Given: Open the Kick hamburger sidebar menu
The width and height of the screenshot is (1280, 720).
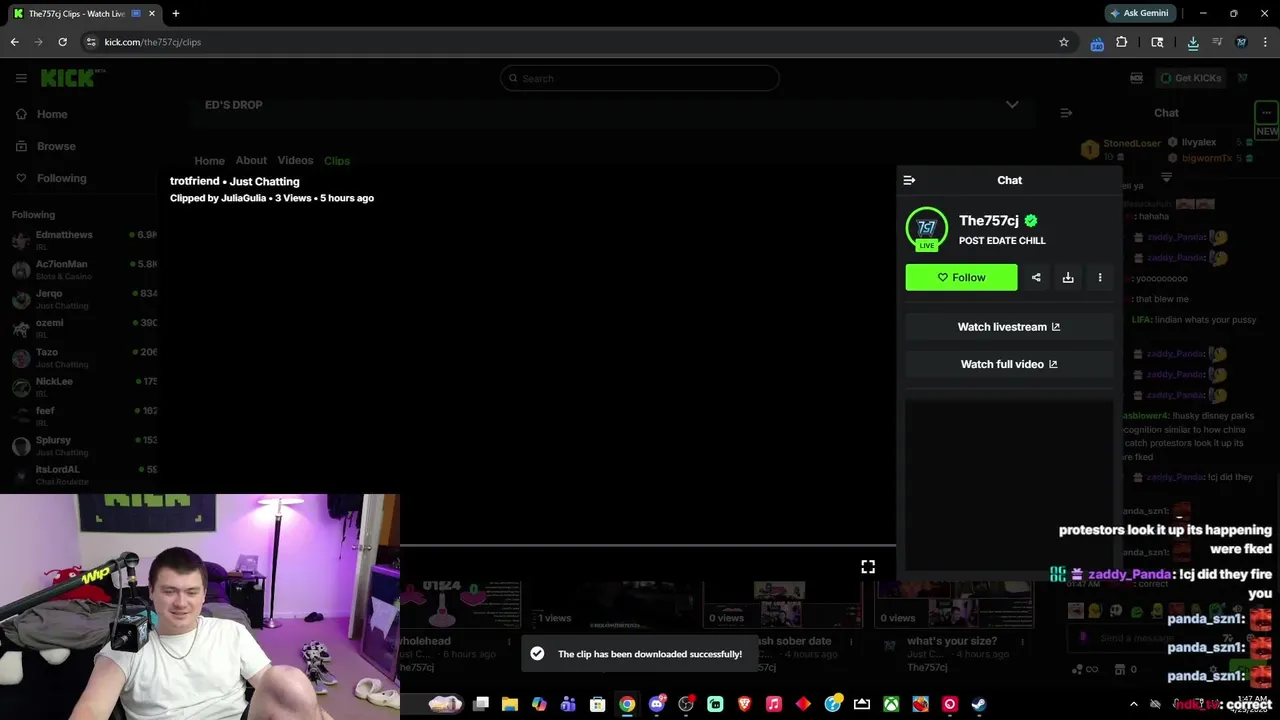Looking at the screenshot, I should tap(21, 78).
